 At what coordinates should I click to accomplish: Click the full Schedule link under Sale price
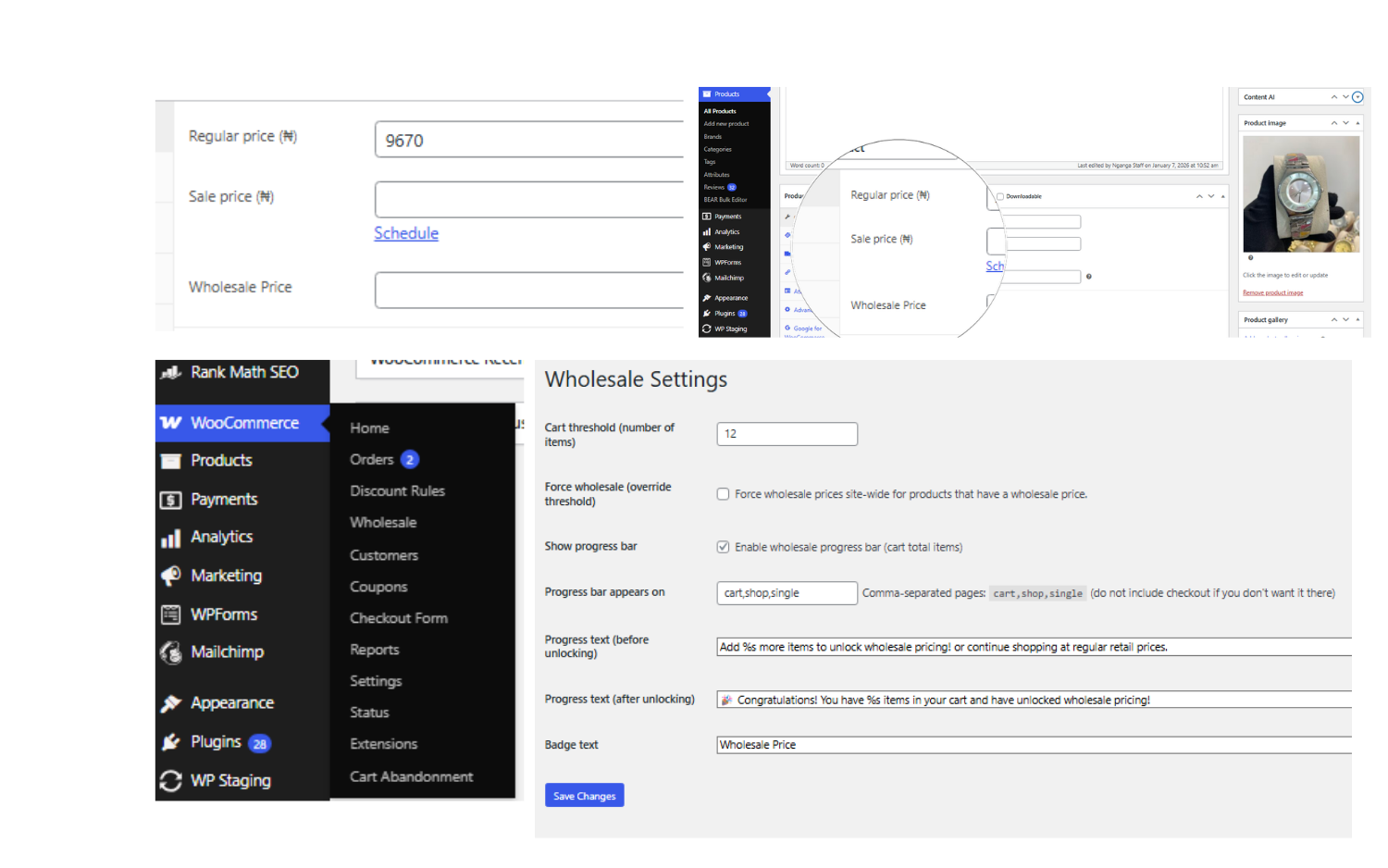[x=406, y=233]
